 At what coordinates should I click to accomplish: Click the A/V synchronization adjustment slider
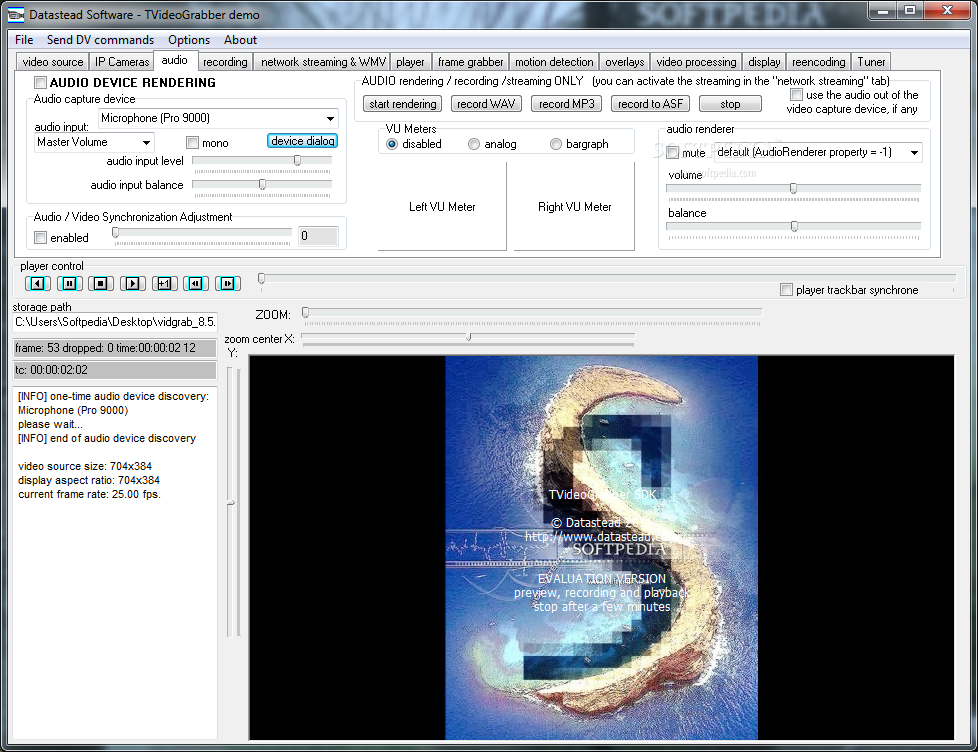(x=202, y=233)
